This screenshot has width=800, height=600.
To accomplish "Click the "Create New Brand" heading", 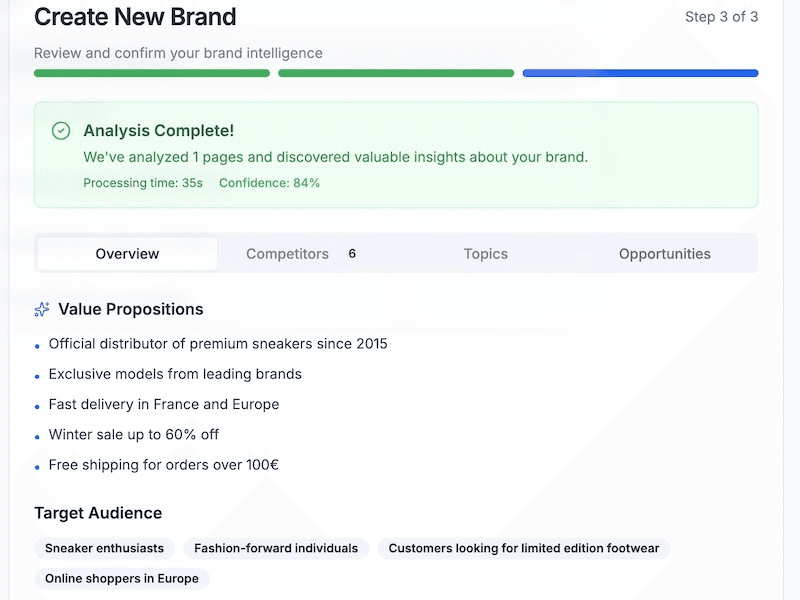I will (x=136, y=17).
